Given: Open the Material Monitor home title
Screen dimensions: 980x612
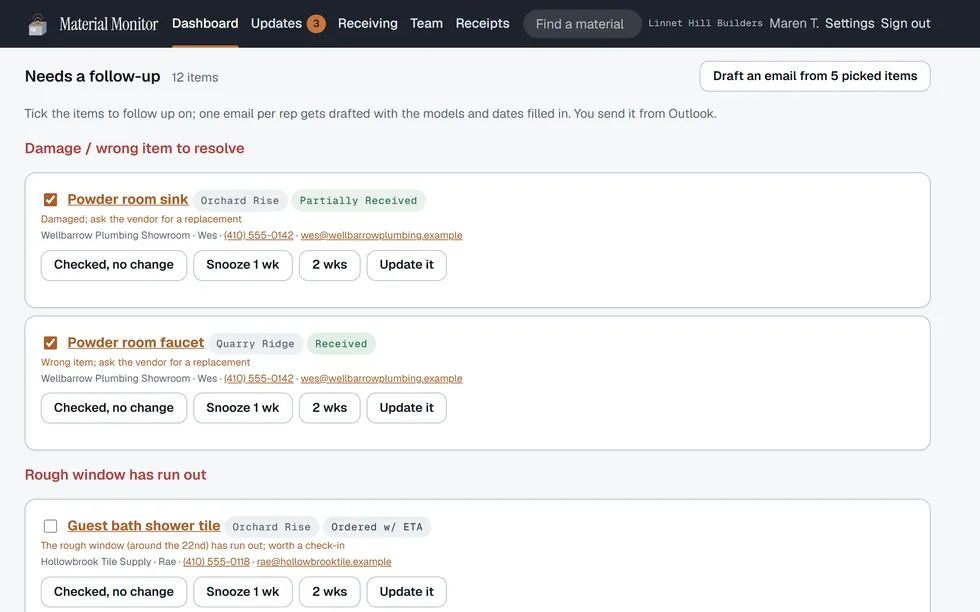Looking at the screenshot, I should pos(109,24).
